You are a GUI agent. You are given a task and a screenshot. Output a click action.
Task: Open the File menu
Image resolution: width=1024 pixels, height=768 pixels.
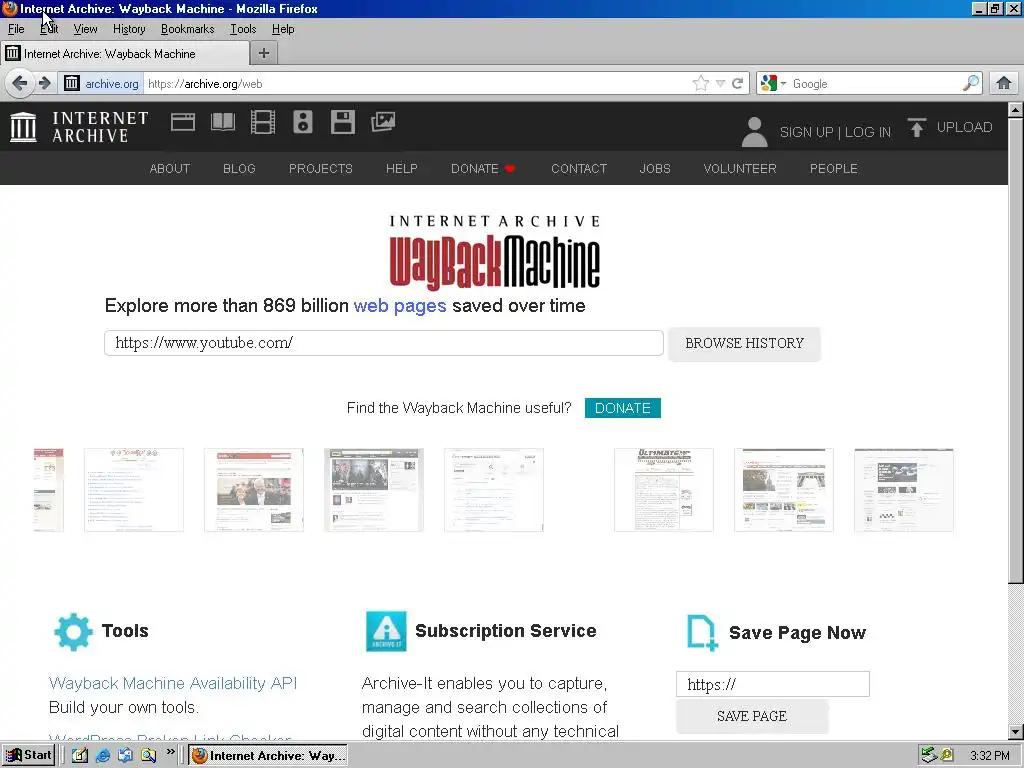16,29
